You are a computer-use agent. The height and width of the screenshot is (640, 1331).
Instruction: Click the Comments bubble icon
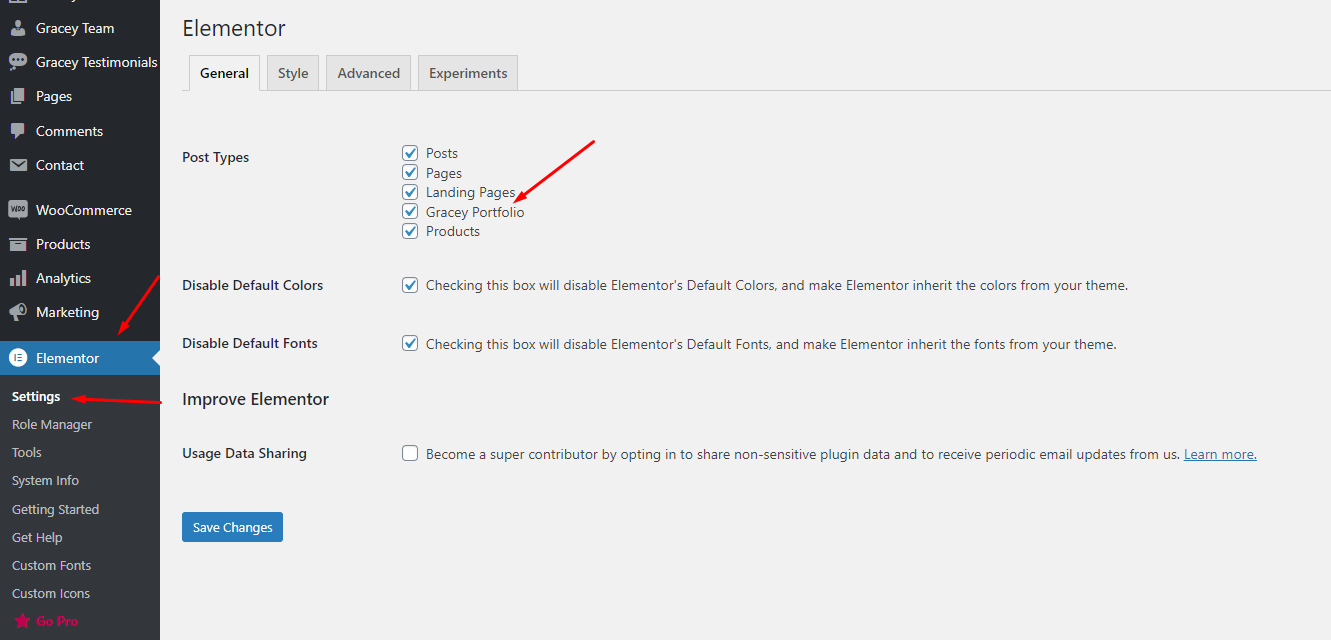(x=18, y=131)
